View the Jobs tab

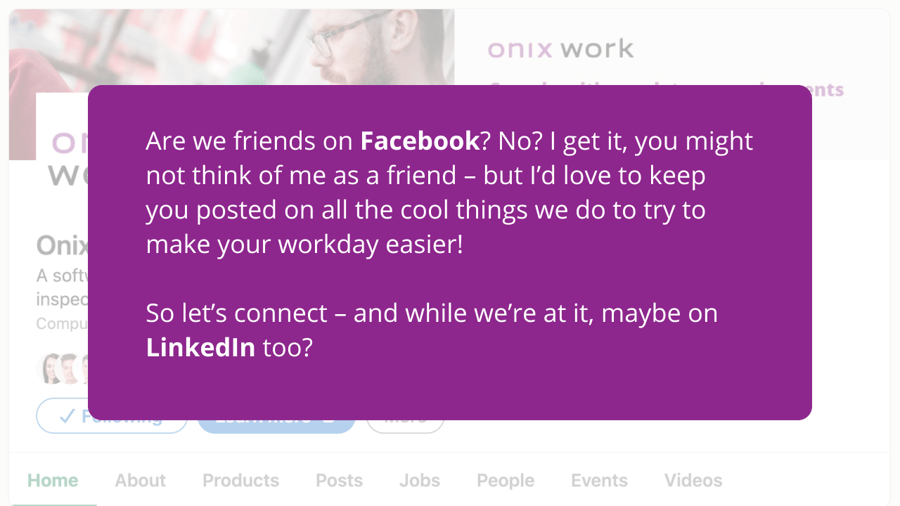[x=420, y=480]
